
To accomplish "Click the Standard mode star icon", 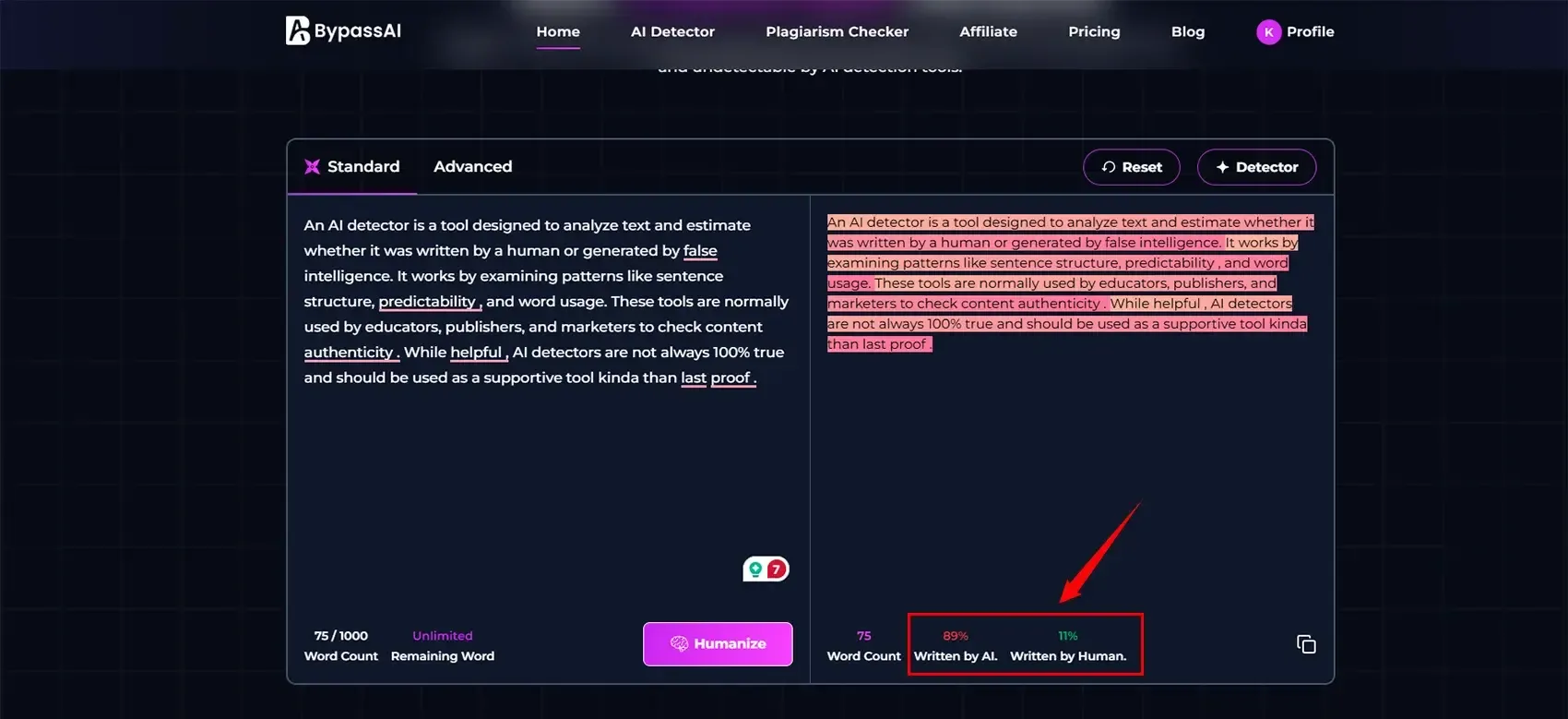I will click(x=313, y=167).
